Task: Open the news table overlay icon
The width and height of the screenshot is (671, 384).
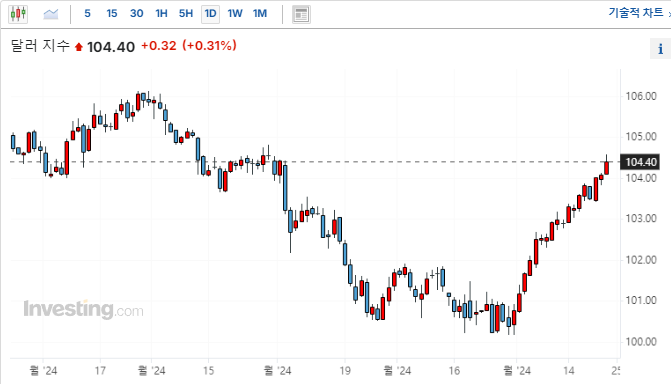Action: (301, 15)
